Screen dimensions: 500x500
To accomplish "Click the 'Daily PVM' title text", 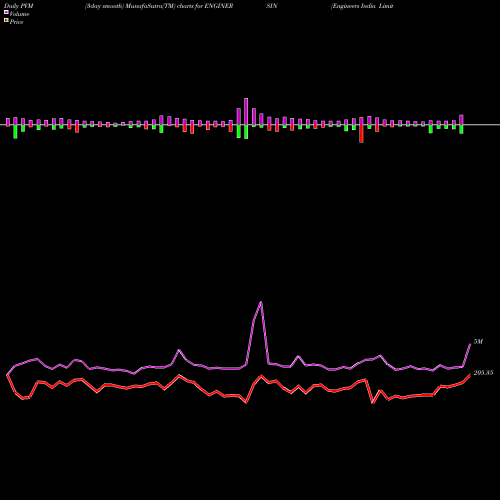I will pyautogui.click(x=19, y=6).
